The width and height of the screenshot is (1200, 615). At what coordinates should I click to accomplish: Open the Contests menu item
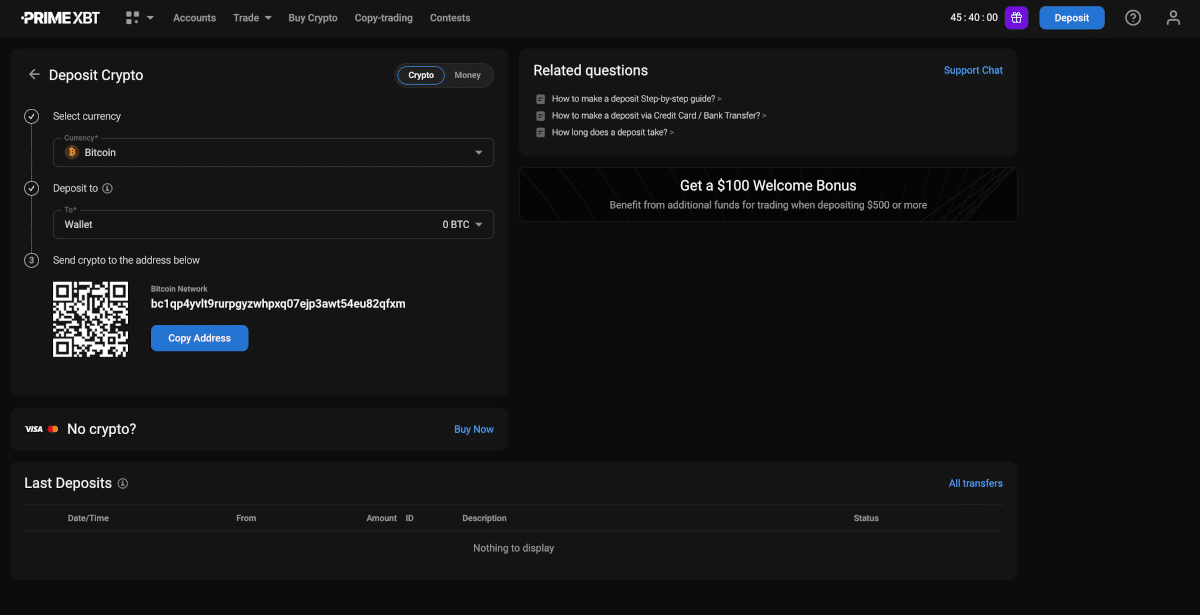click(x=450, y=18)
